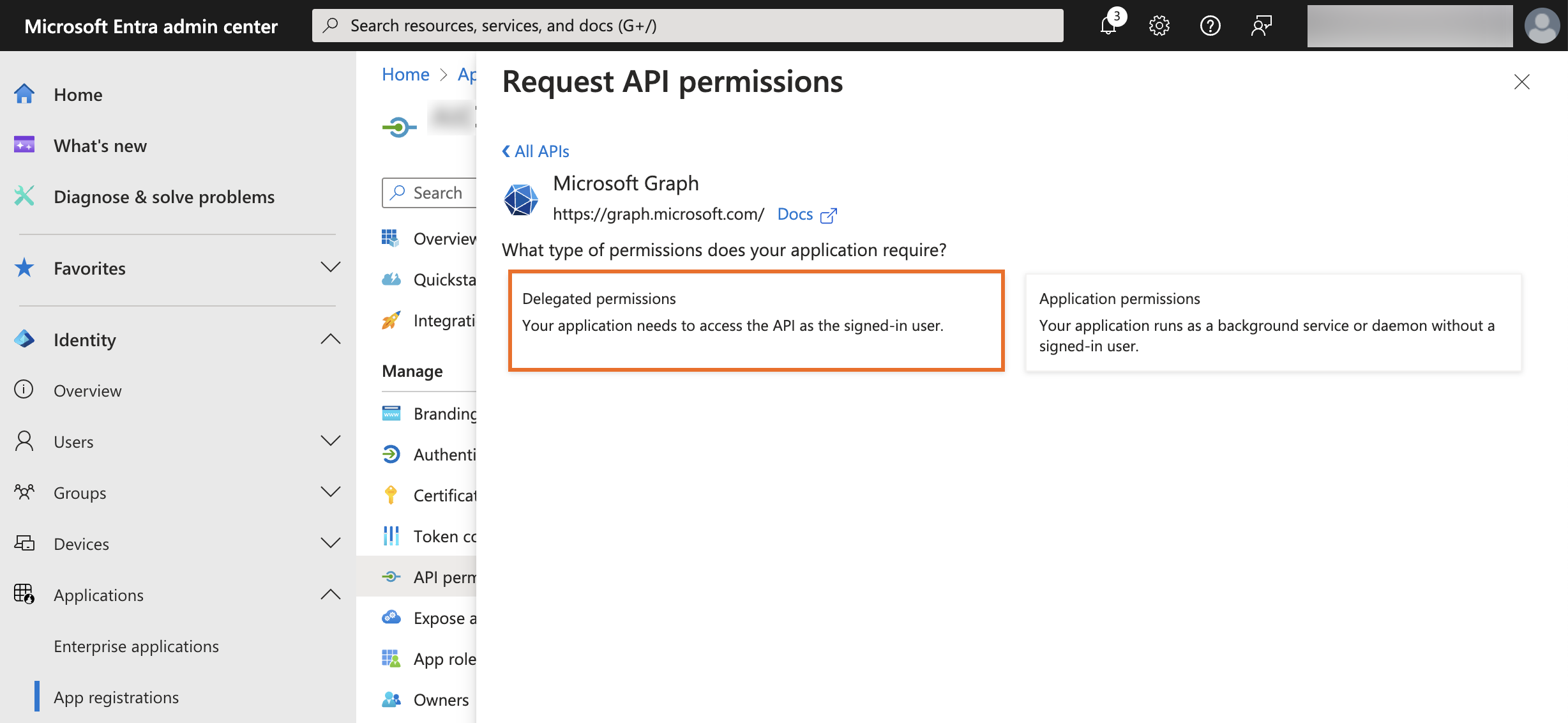Image resolution: width=1568 pixels, height=723 pixels.
Task: Open Enterprise applications
Action: pyautogui.click(x=135, y=646)
